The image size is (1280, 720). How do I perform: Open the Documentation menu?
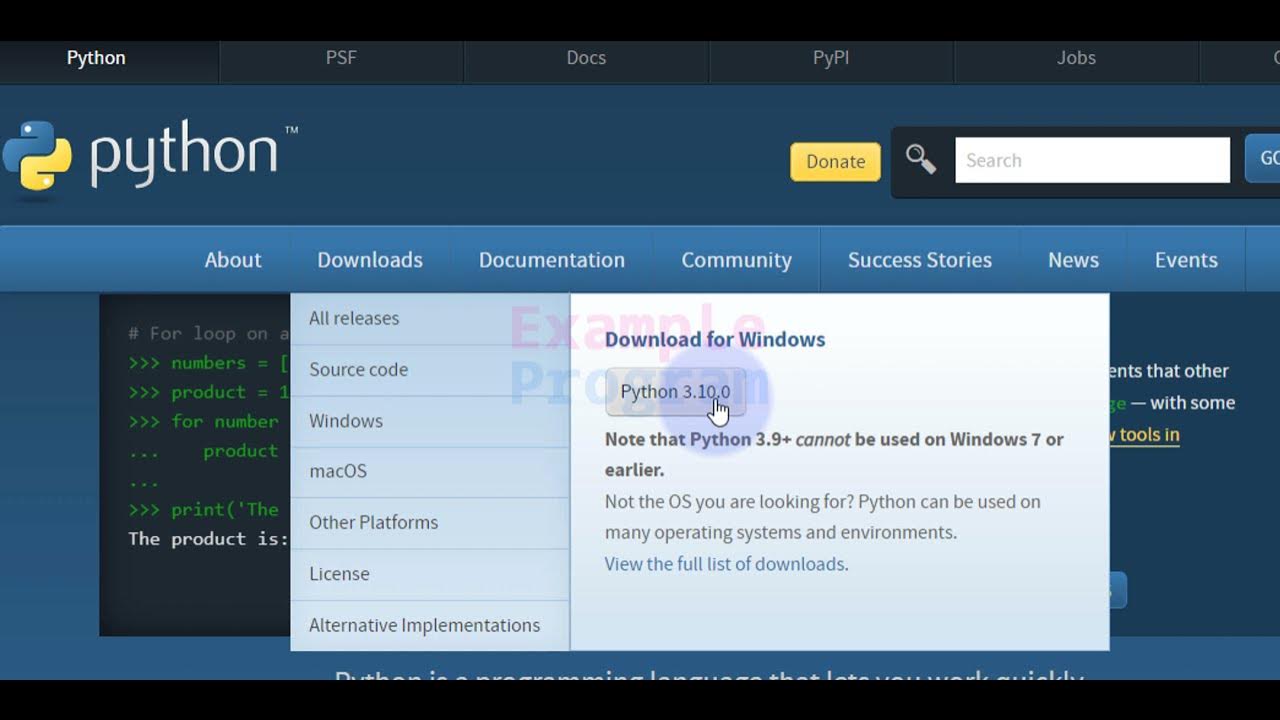(x=552, y=260)
